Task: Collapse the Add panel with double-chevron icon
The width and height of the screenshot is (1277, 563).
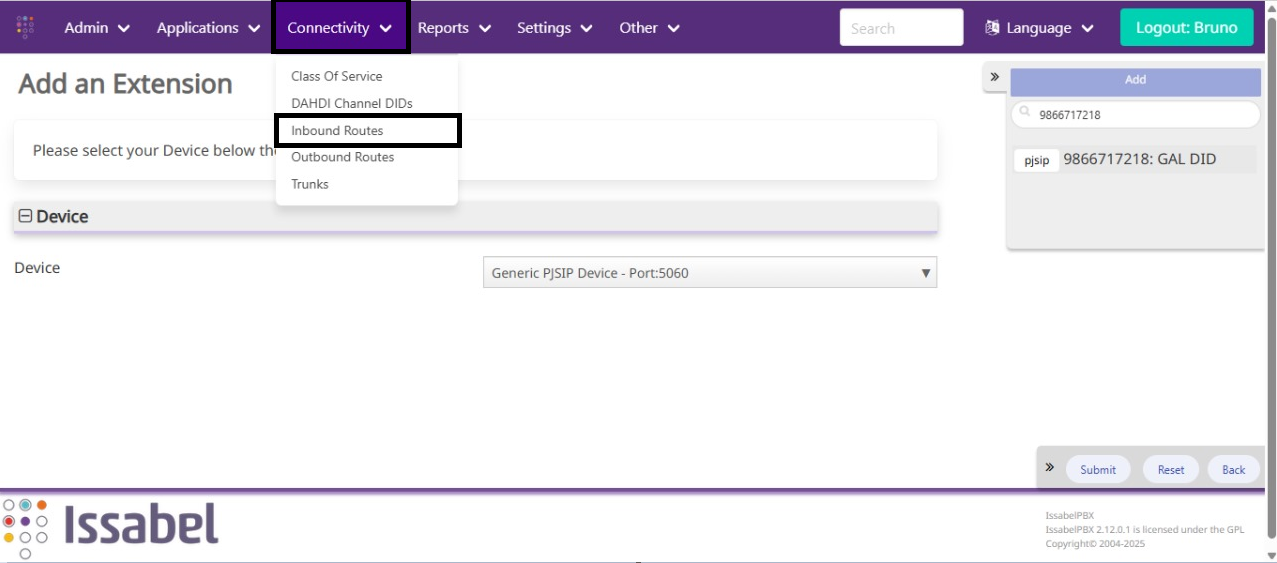Action: pos(995,77)
